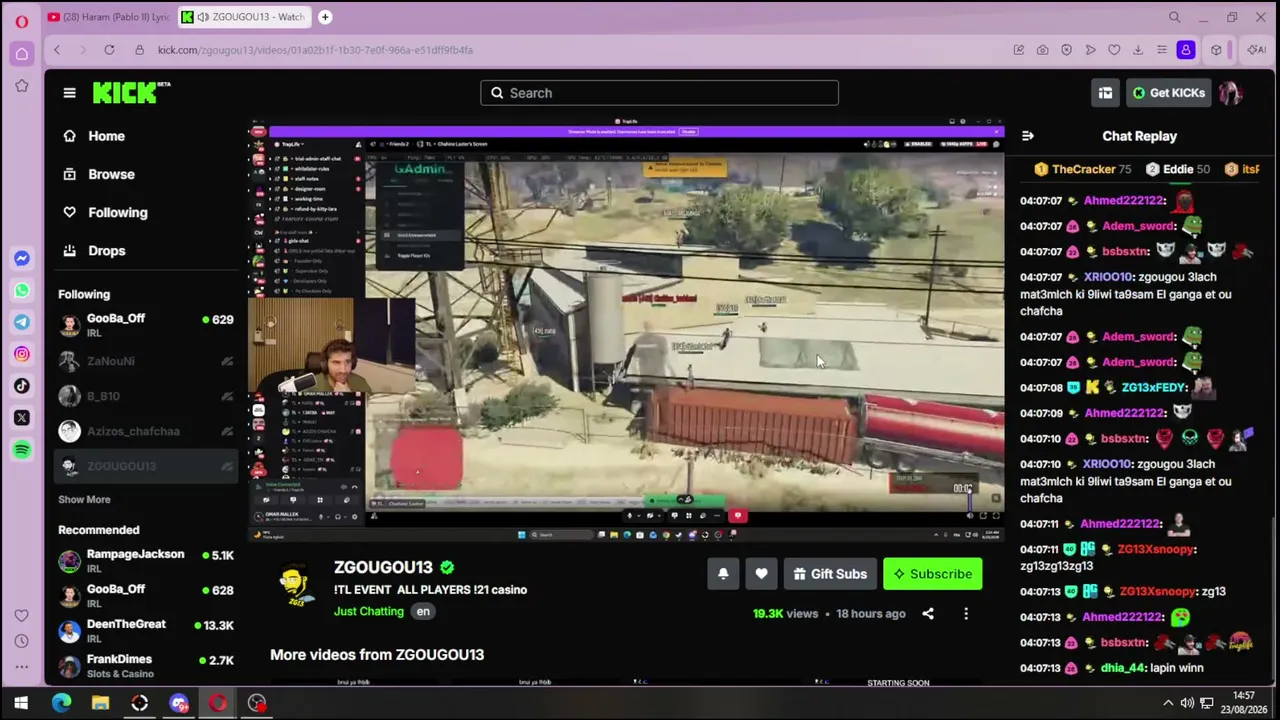This screenshot has width=1280, height=720.
Task: Open browser downloads icon
Action: 1138,50
